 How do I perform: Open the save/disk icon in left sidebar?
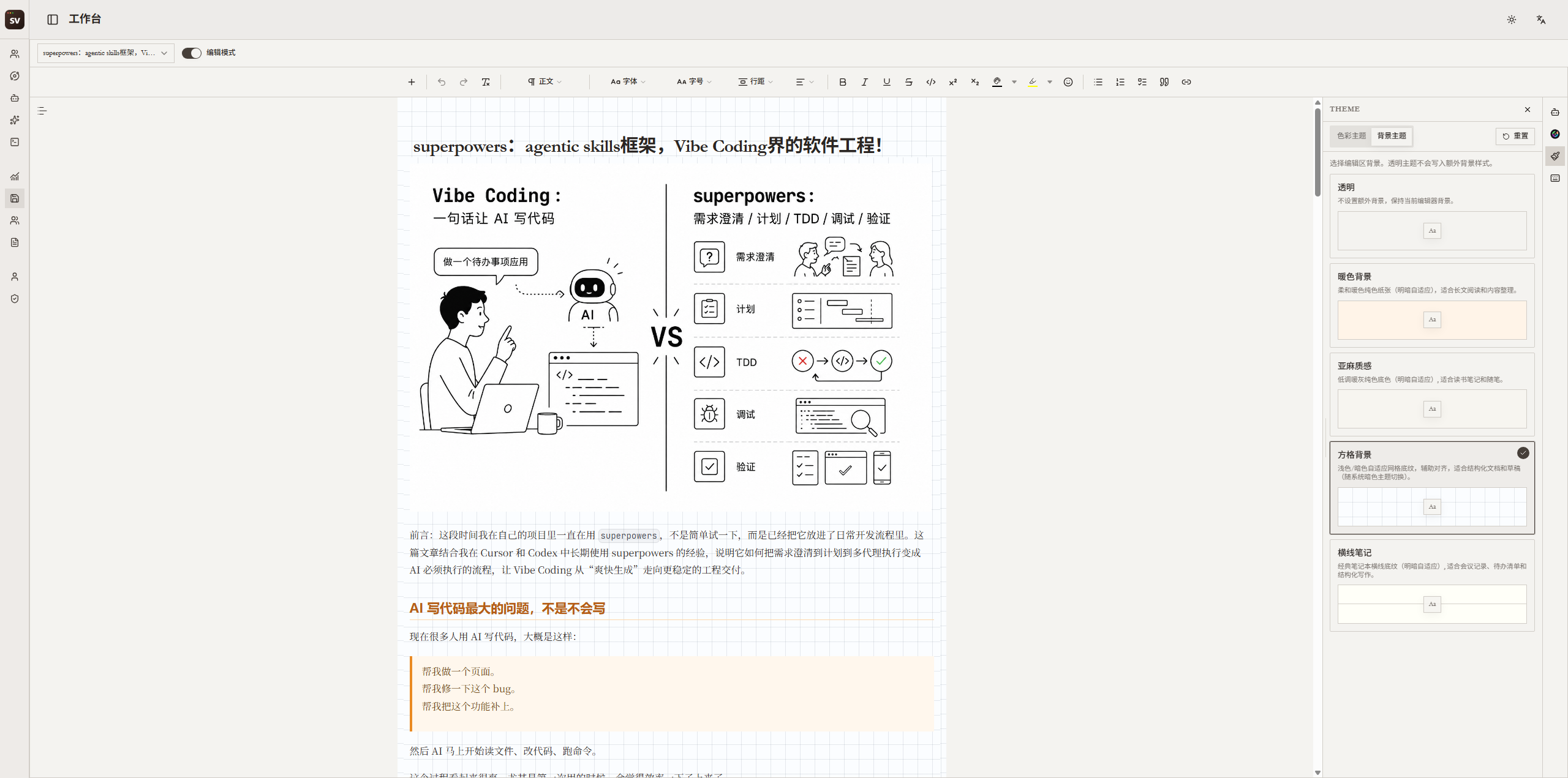[x=15, y=198]
